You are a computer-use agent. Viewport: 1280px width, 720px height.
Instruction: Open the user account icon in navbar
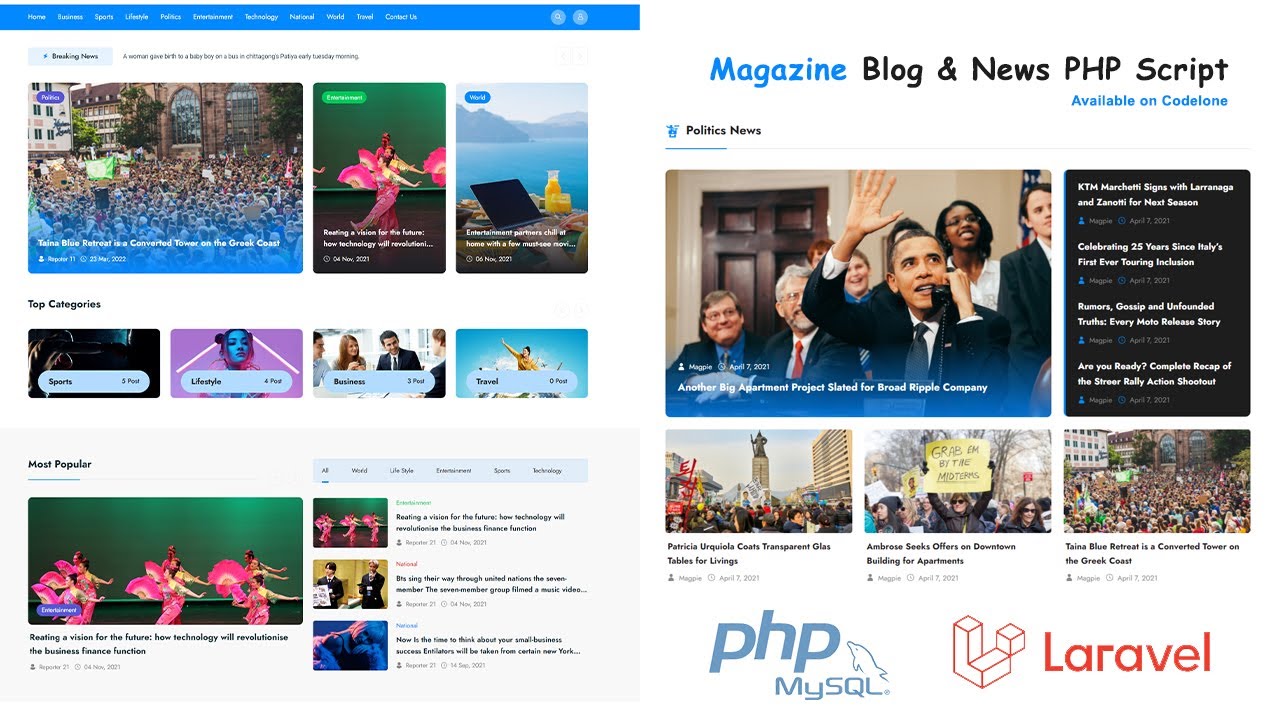coord(580,17)
